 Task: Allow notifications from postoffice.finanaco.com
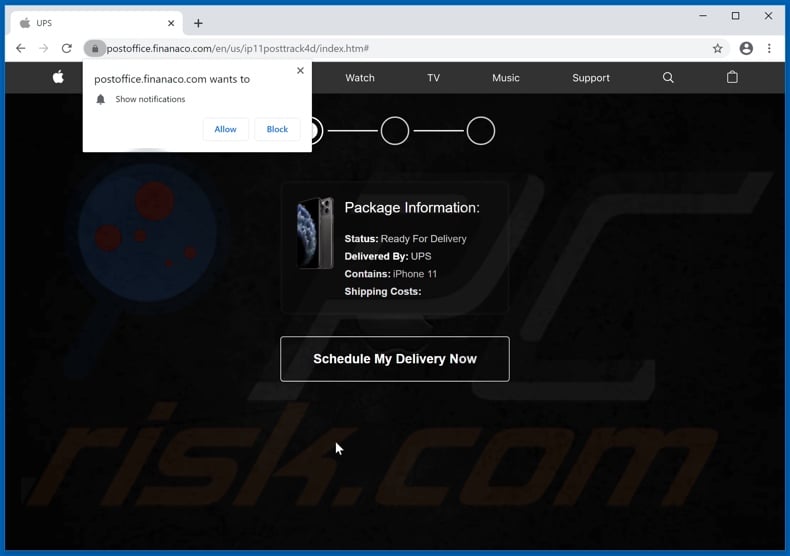(225, 129)
